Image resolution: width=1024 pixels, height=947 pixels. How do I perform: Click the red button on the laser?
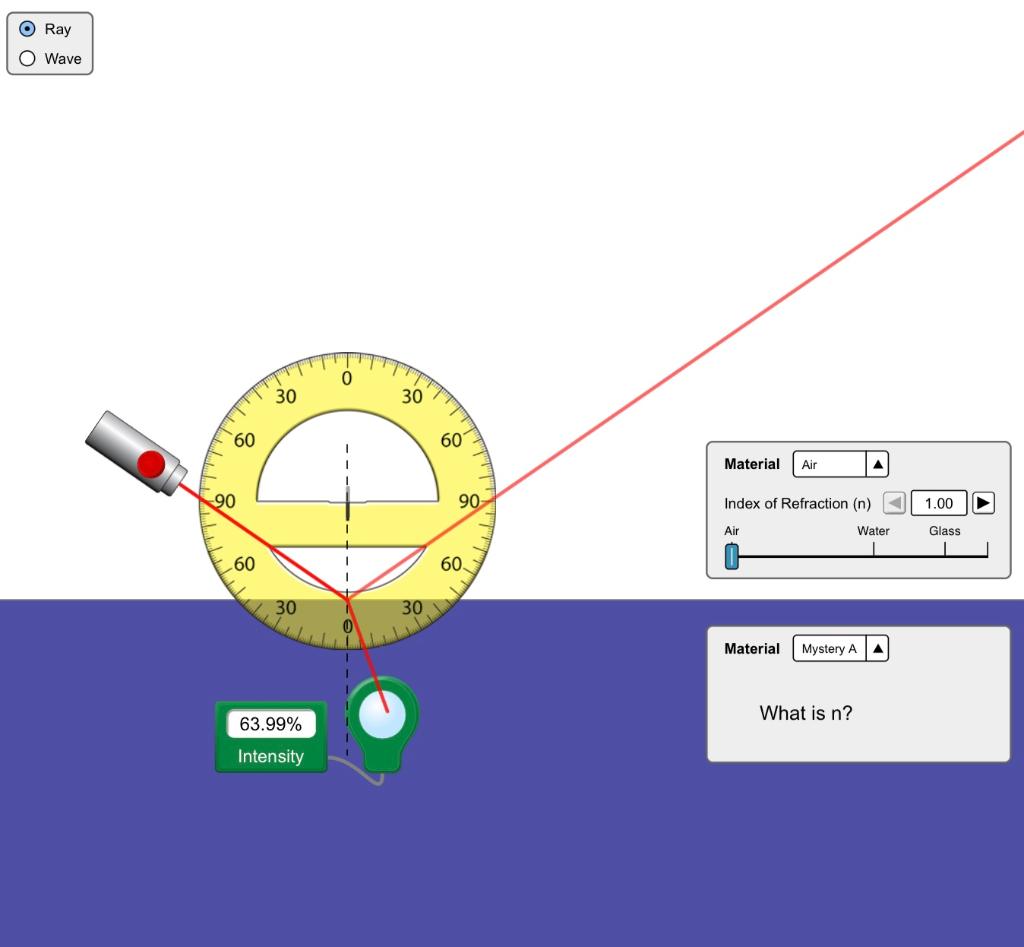152,464
